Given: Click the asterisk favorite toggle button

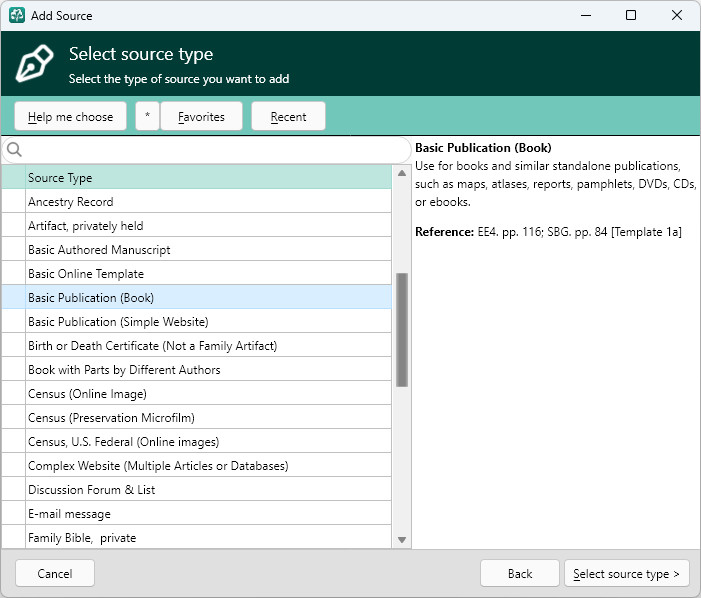Looking at the screenshot, I should (147, 116).
